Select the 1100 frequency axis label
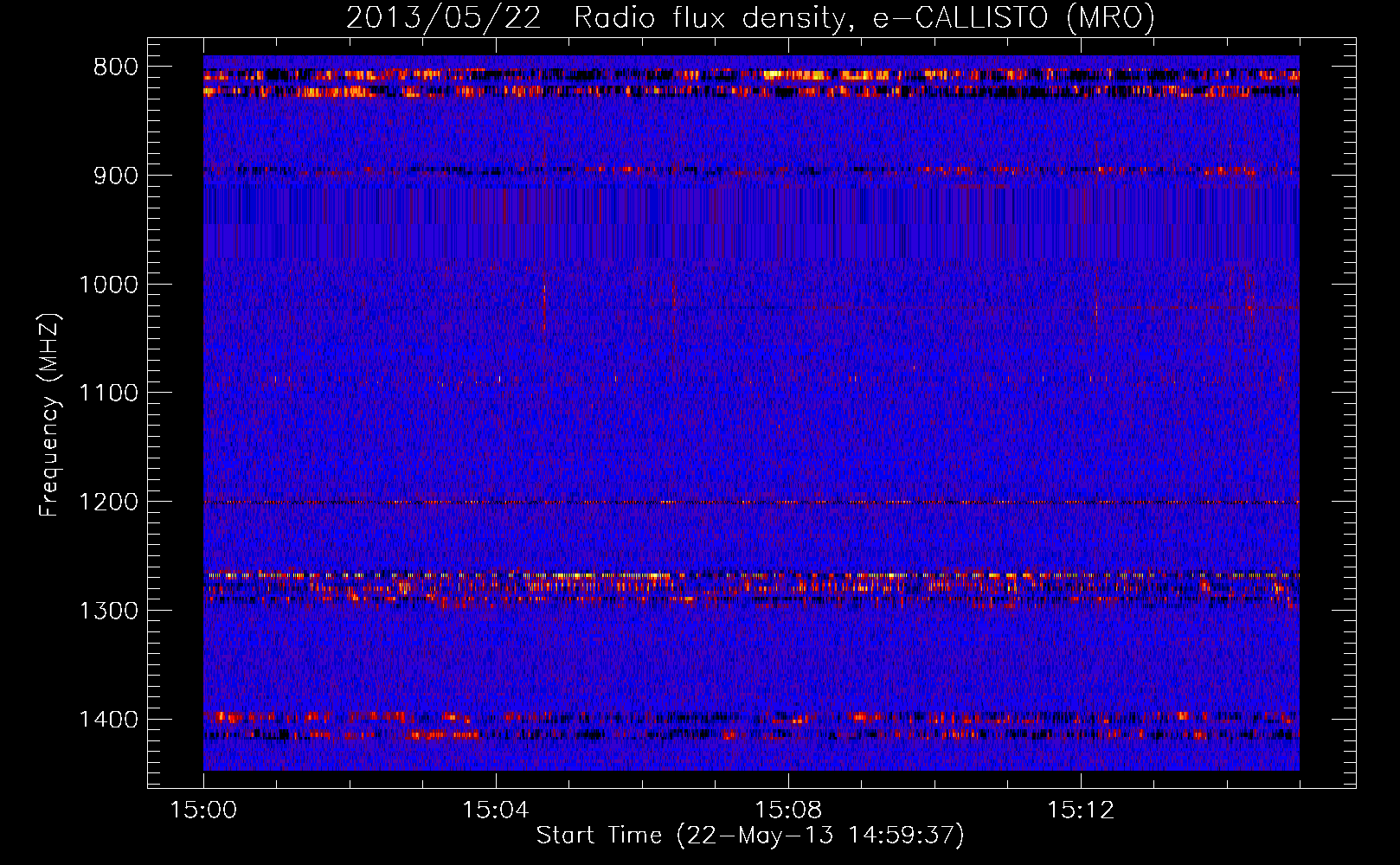 pos(108,394)
